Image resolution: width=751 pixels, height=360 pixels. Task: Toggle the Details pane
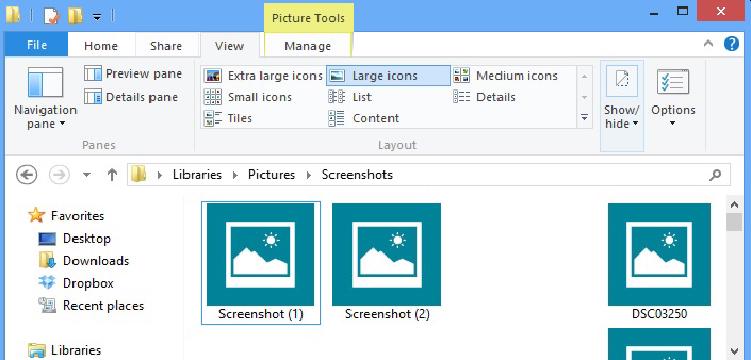131,97
